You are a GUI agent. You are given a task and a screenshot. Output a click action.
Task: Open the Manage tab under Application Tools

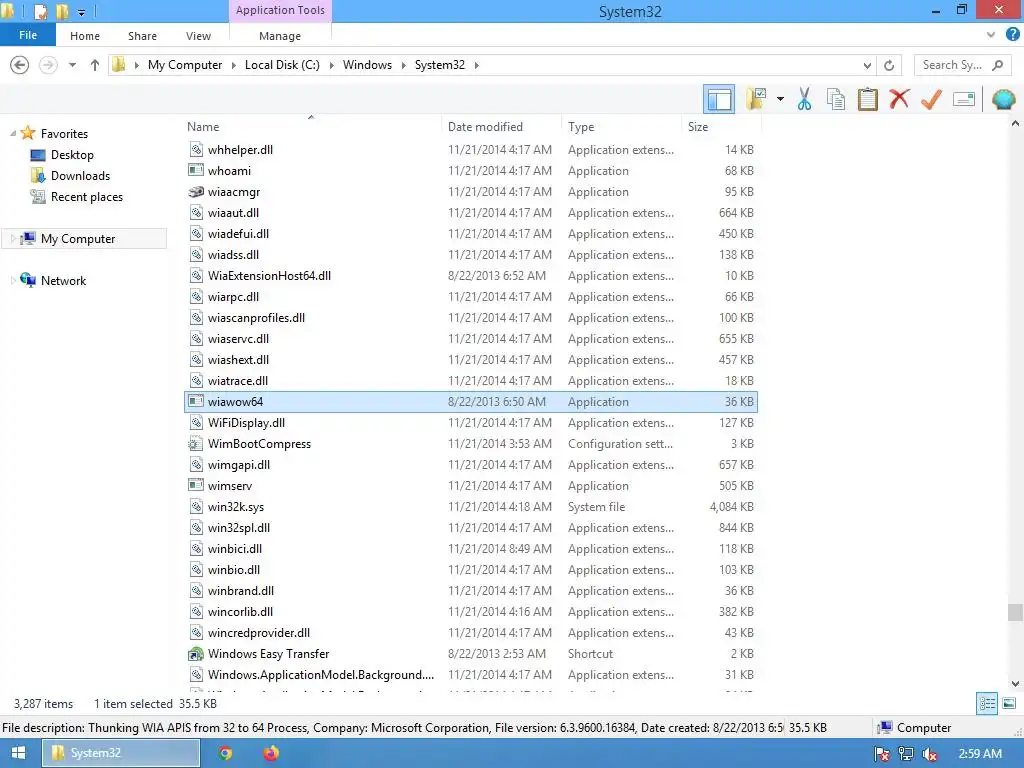tap(280, 36)
